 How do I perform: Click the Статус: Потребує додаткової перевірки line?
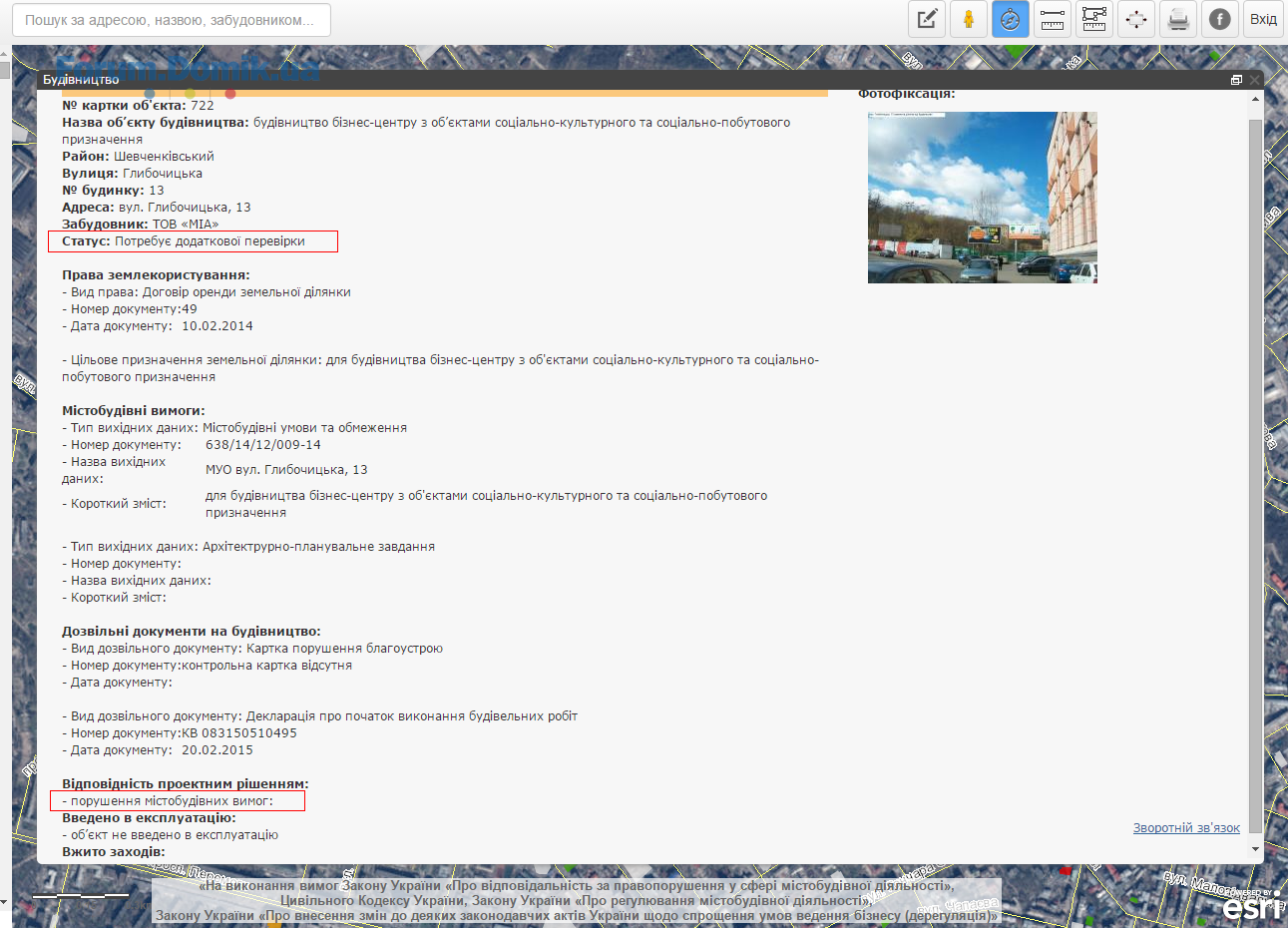184,241
